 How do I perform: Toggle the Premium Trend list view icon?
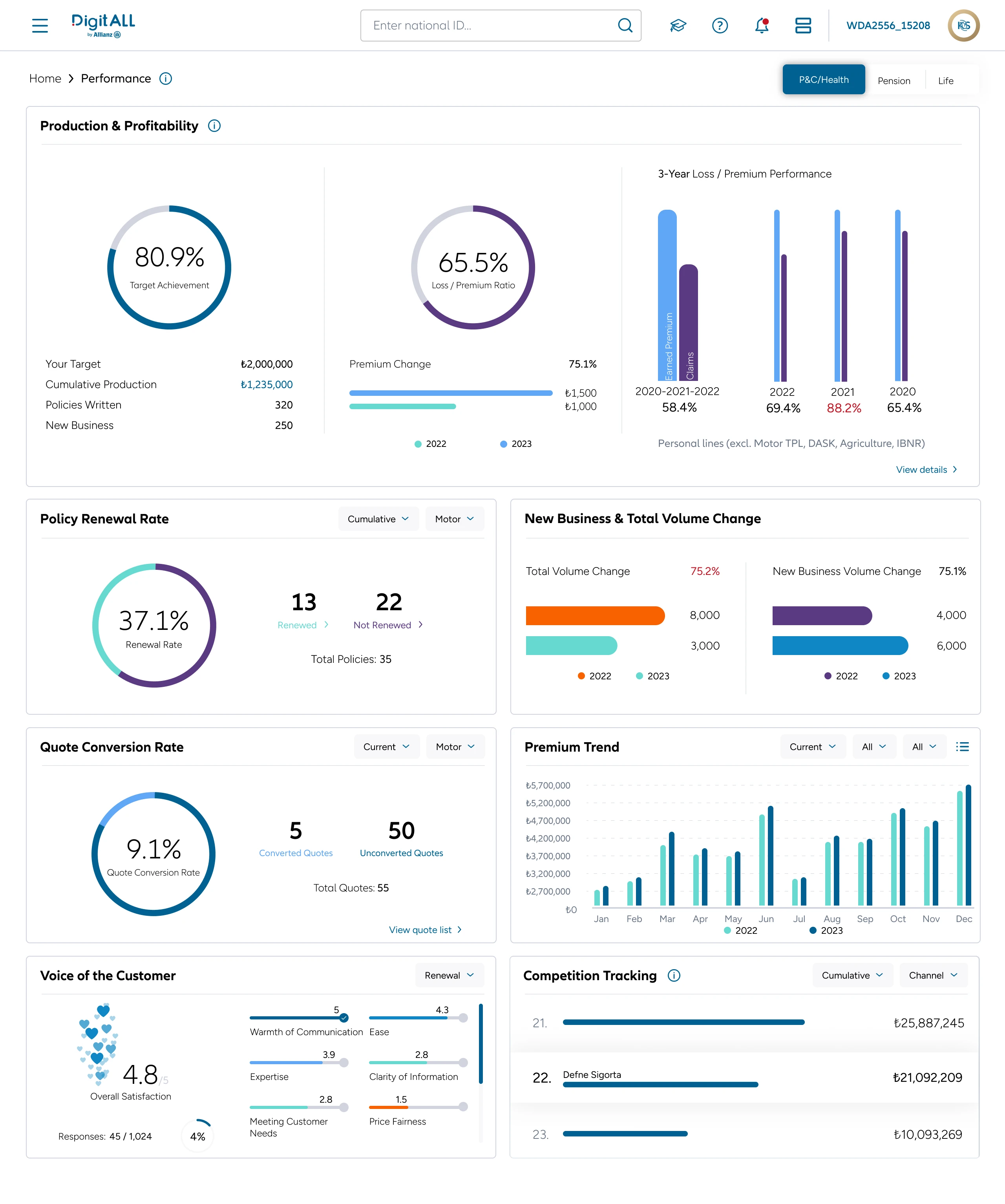point(963,747)
